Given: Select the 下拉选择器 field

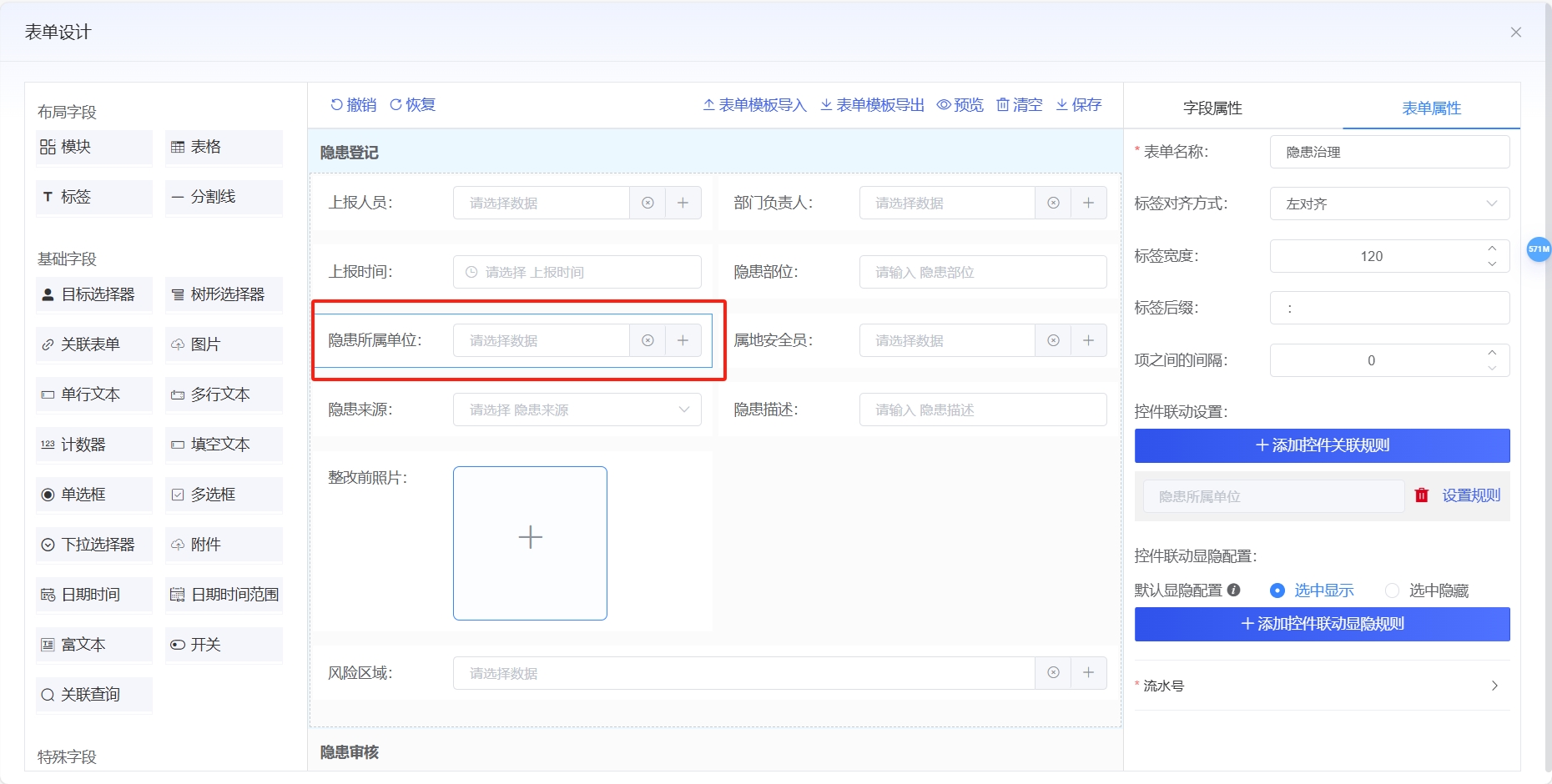Looking at the screenshot, I should 94,545.
